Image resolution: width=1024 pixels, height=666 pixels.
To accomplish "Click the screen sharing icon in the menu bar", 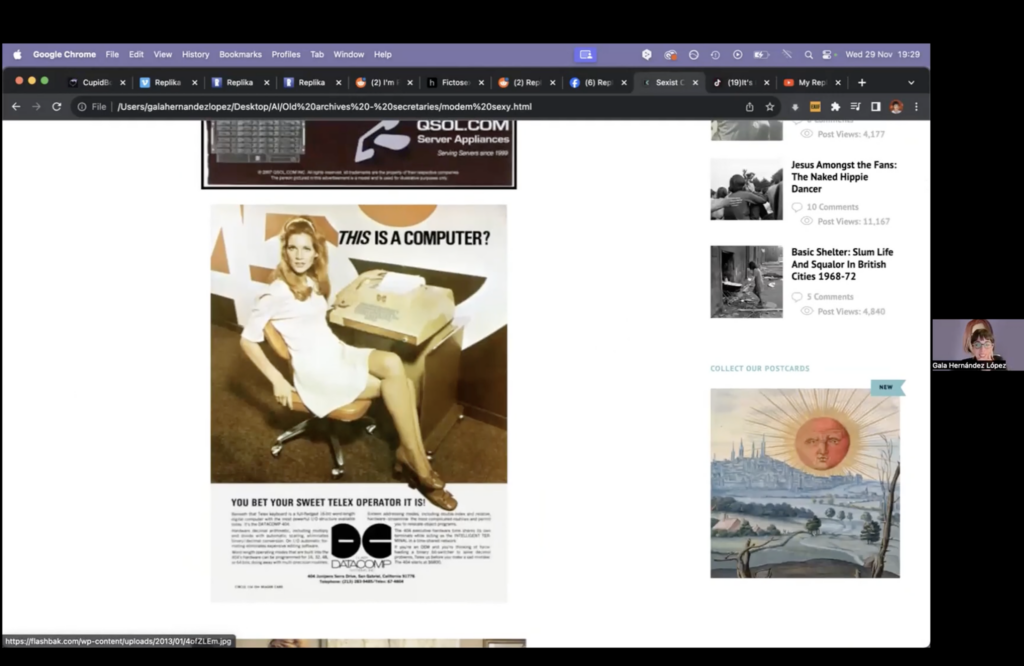I will (x=586, y=55).
